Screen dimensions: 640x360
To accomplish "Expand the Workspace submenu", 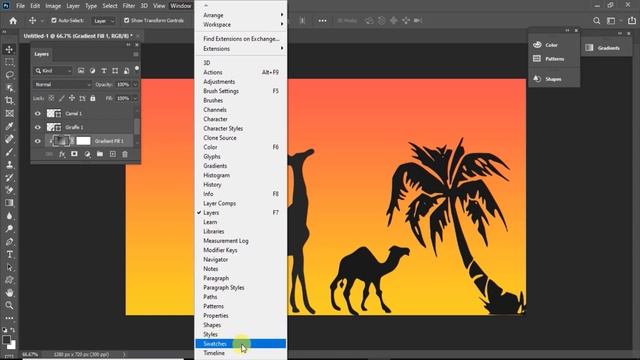I will pyautogui.click(x=241, y=24).
